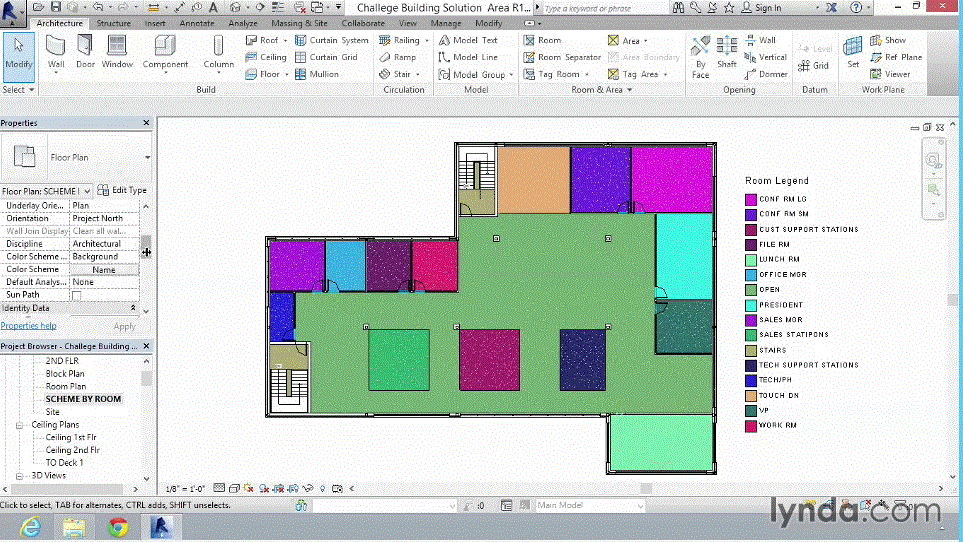Select the Wall tool

(56, 53)
